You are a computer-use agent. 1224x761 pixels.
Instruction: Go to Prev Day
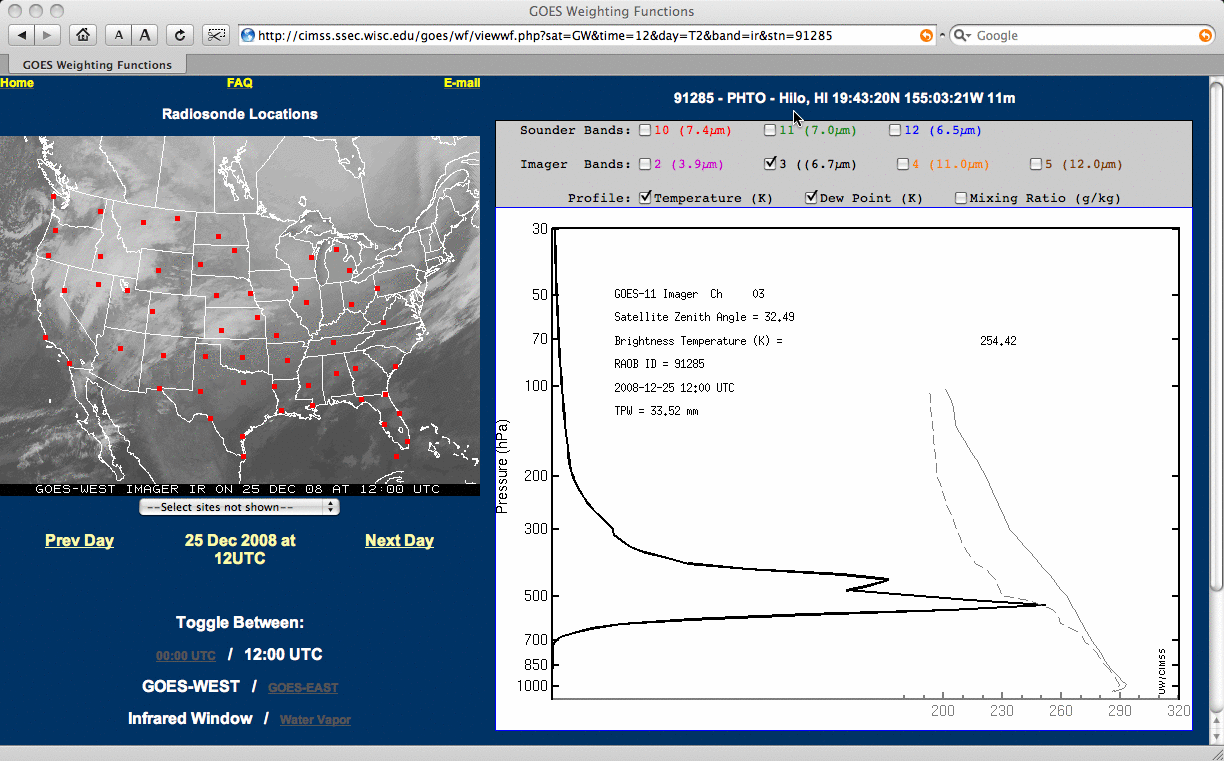point(79,541)
